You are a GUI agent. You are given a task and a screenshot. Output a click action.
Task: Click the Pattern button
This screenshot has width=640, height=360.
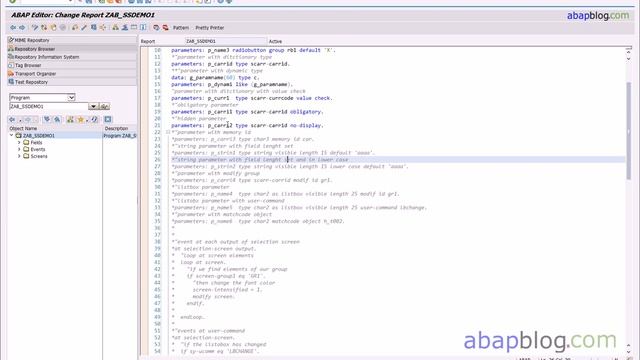pos(181,28)
